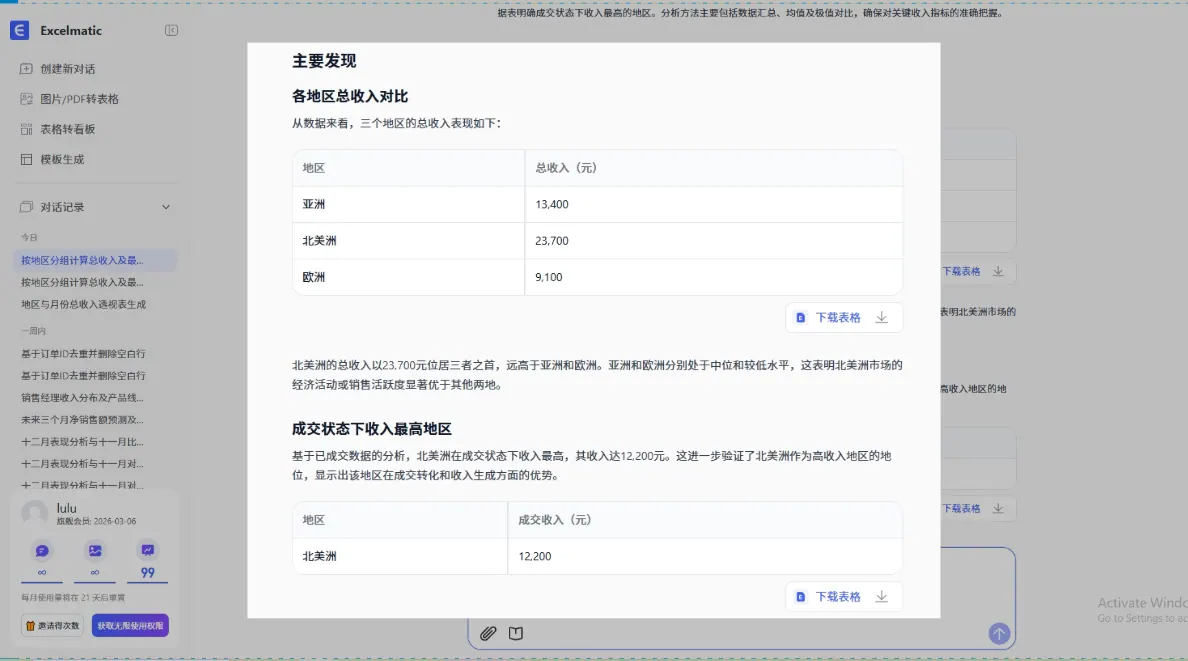Screen dimensions: 1188x661
Task: Click the chart quota icon above 99
Action: (148, 550)
